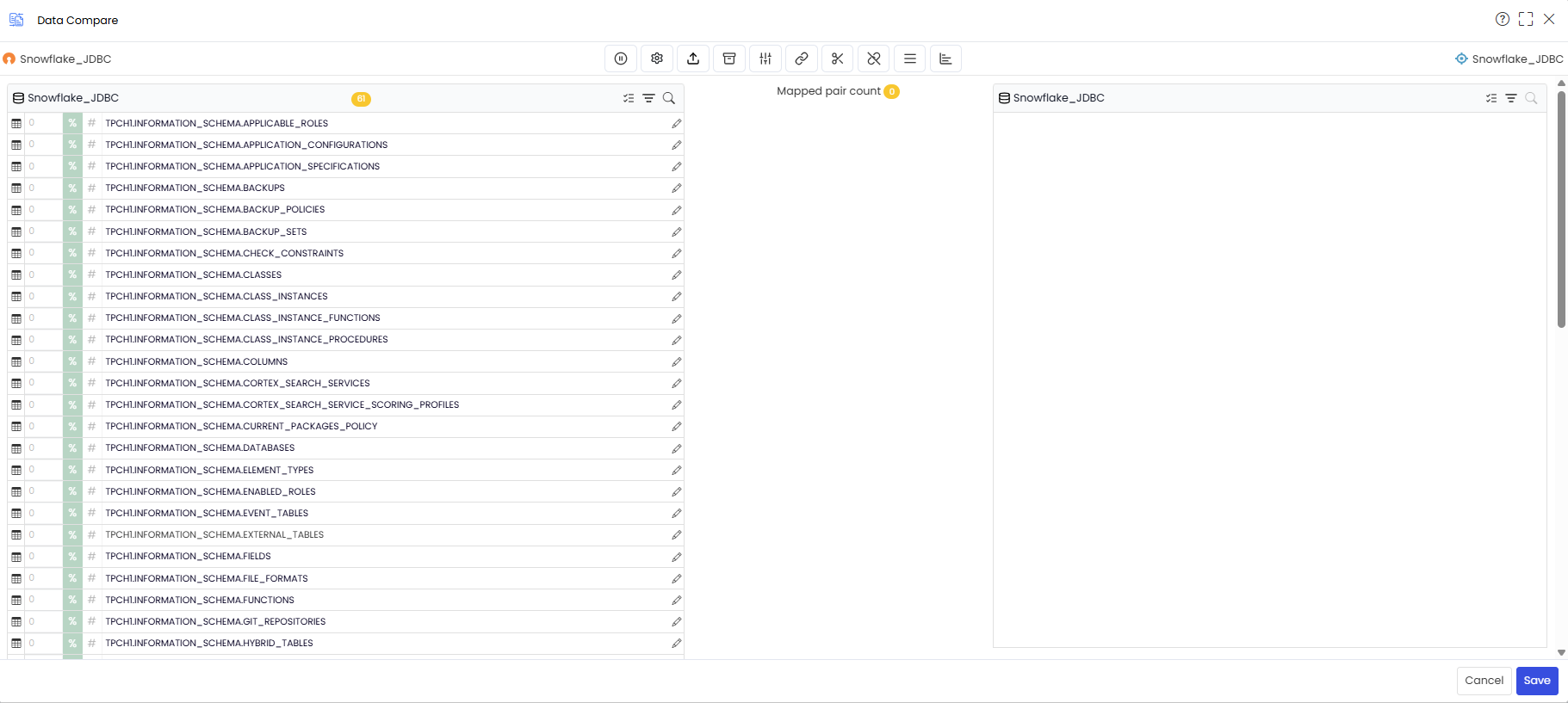This screenshot has width=1568, height=703.
Task: Open the help question mark icon
Action: pyautogui.click(x=1503, y=19)
